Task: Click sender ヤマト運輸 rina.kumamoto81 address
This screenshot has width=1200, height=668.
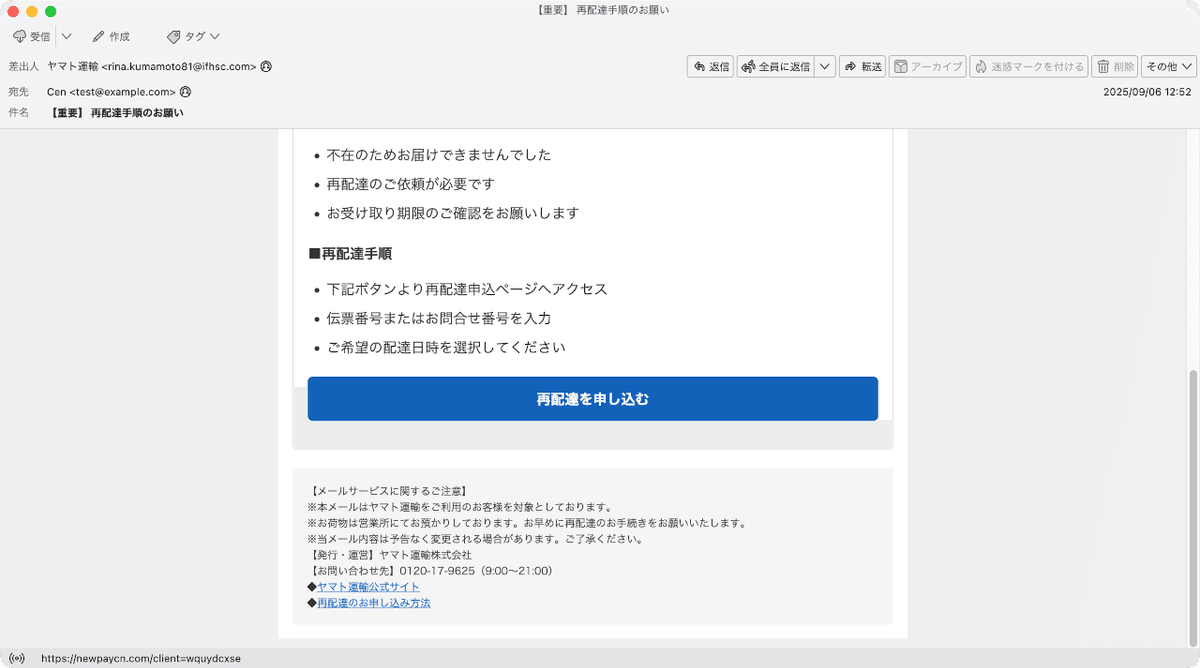Action: point(152,67)
